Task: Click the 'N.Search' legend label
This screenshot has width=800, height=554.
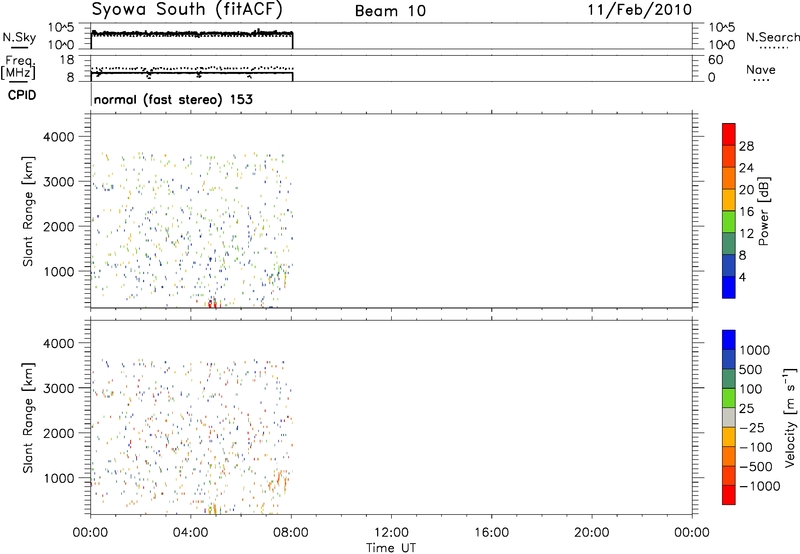Action: point(773,37)
